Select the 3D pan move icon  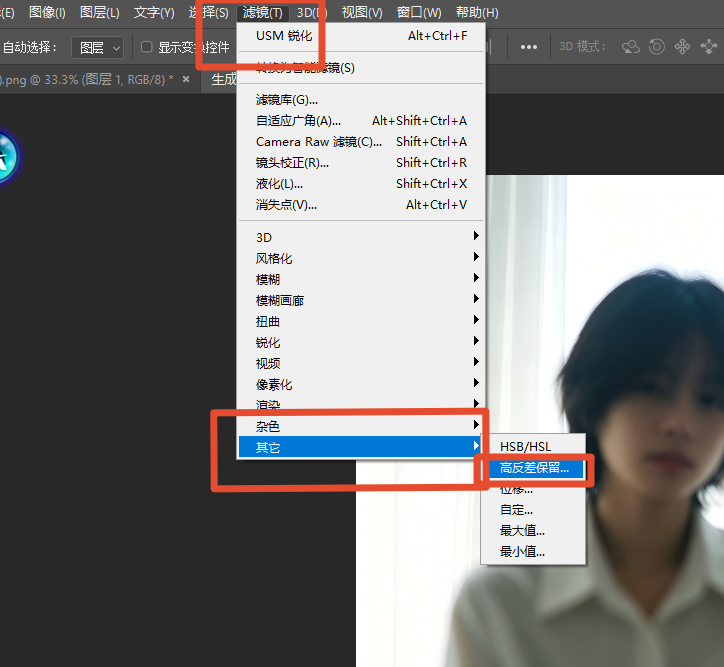(x=682, y=47)
